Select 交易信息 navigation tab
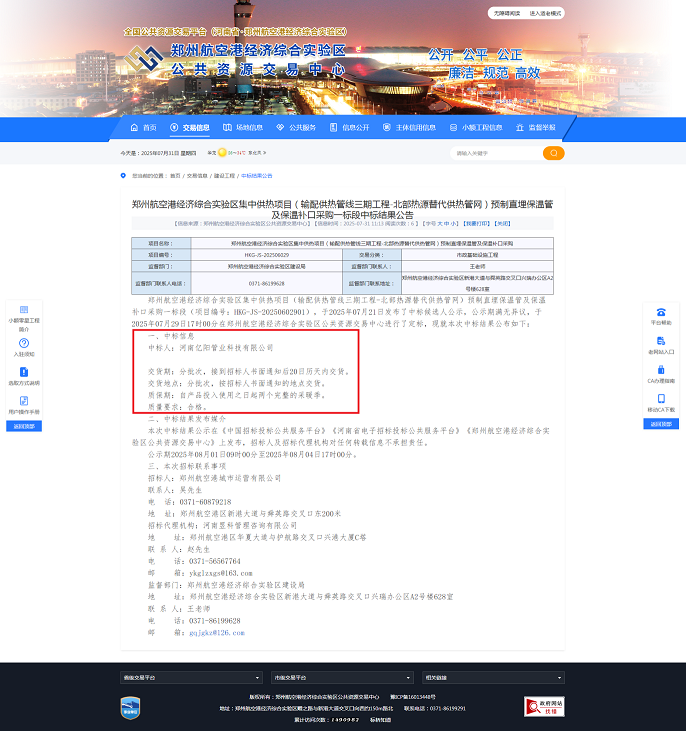The image size is (686, 731). pos(190,128)
